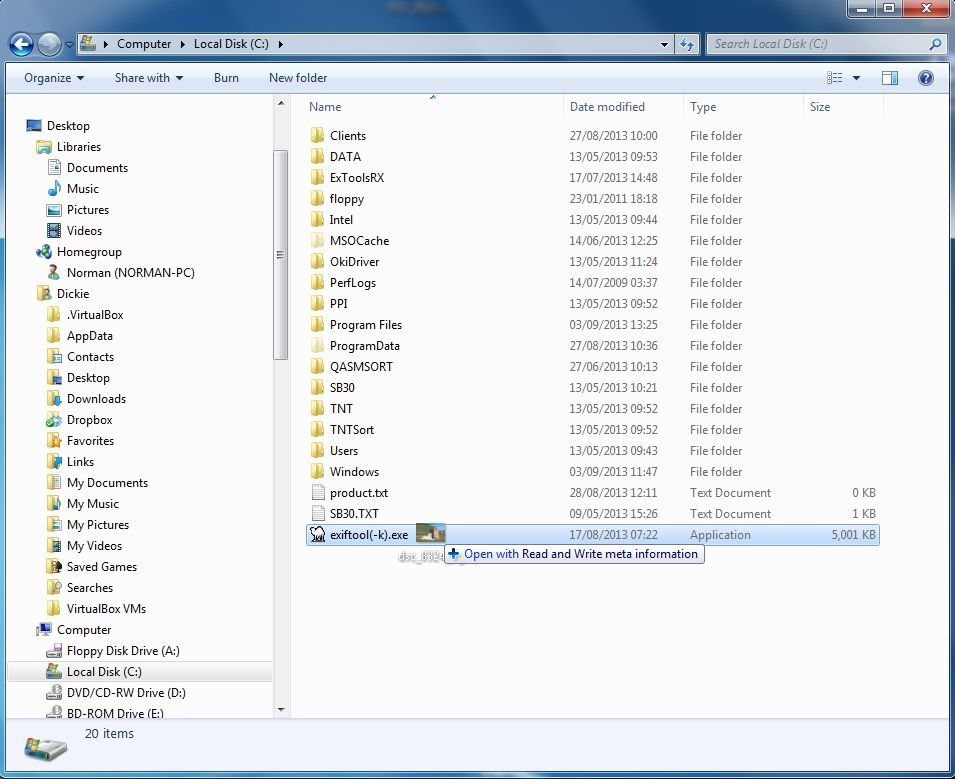Create a New folder
The height and width of the screenshot is (779, 955).
click(x=298, y=78)
